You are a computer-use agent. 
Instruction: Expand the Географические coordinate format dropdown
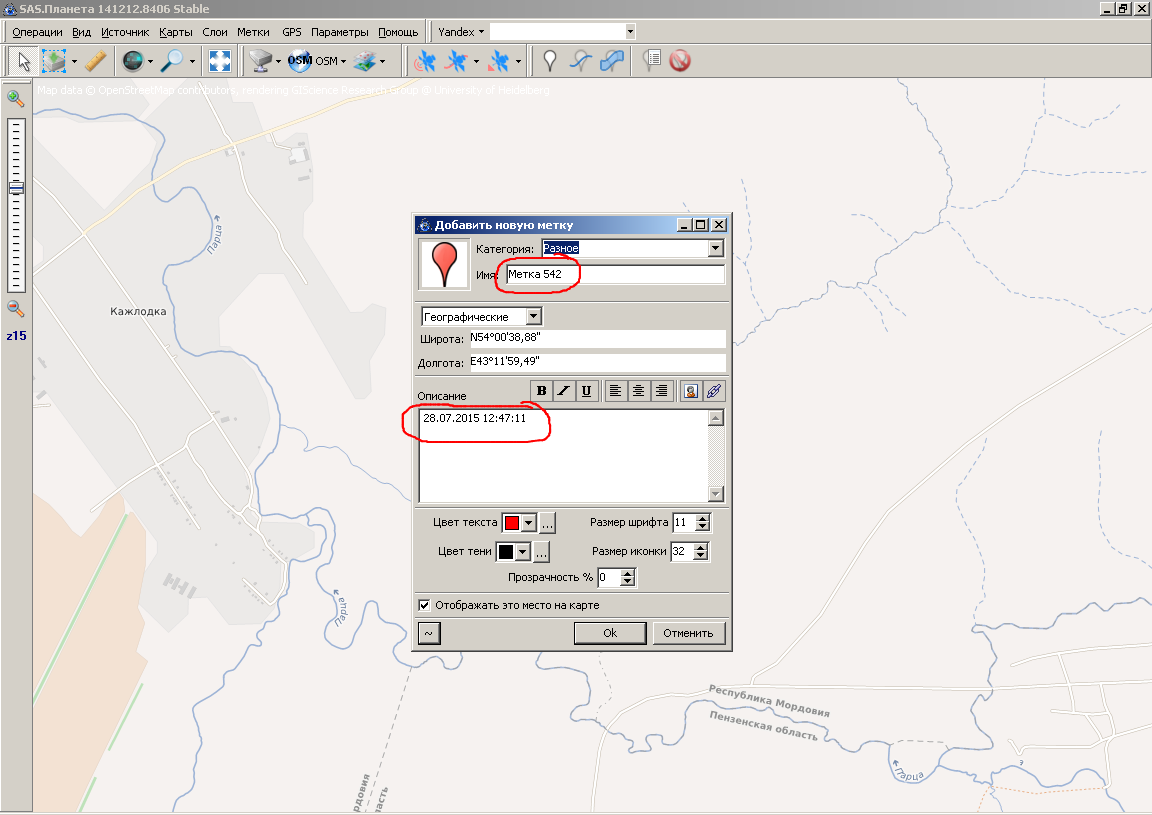click(x=533, y=316)
